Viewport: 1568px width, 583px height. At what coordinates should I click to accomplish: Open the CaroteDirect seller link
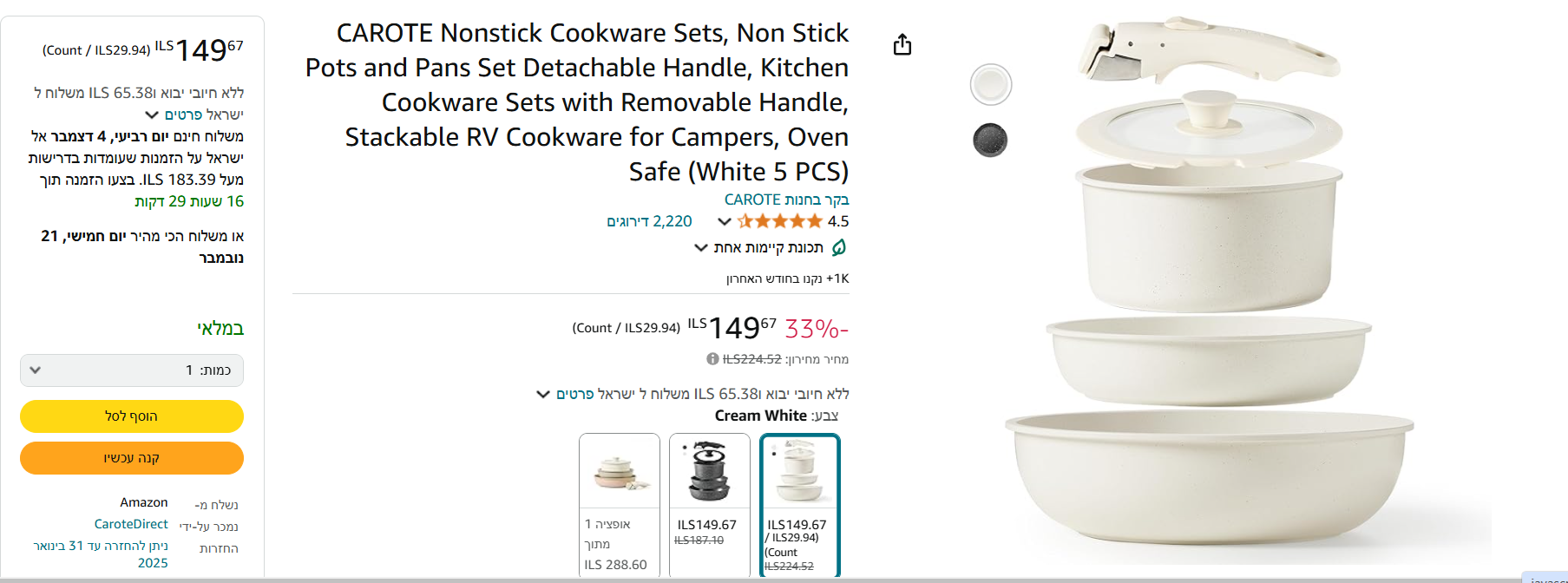(131, 524)
